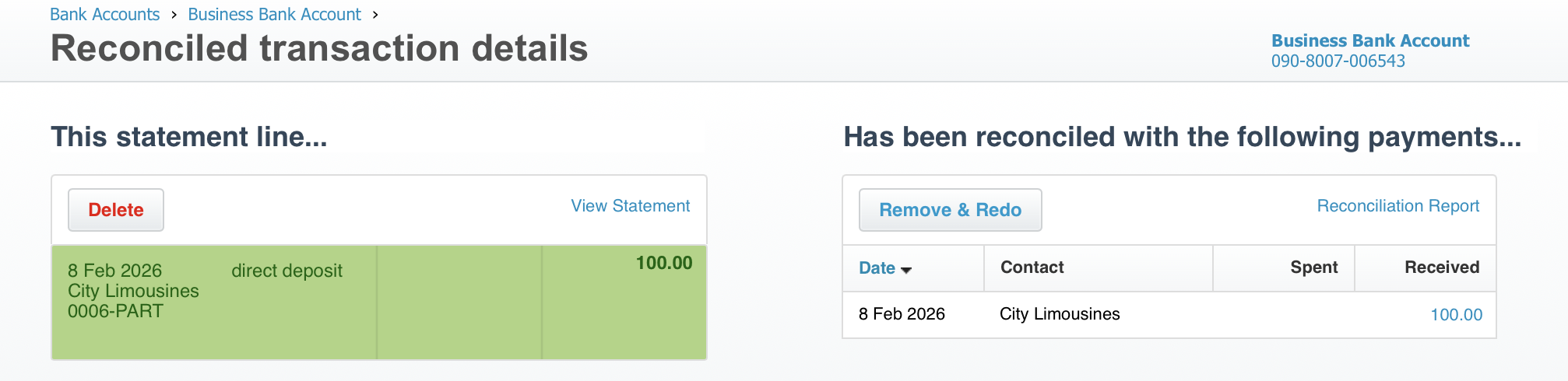Click the Remove & Redo button

(x=950, y=210)
